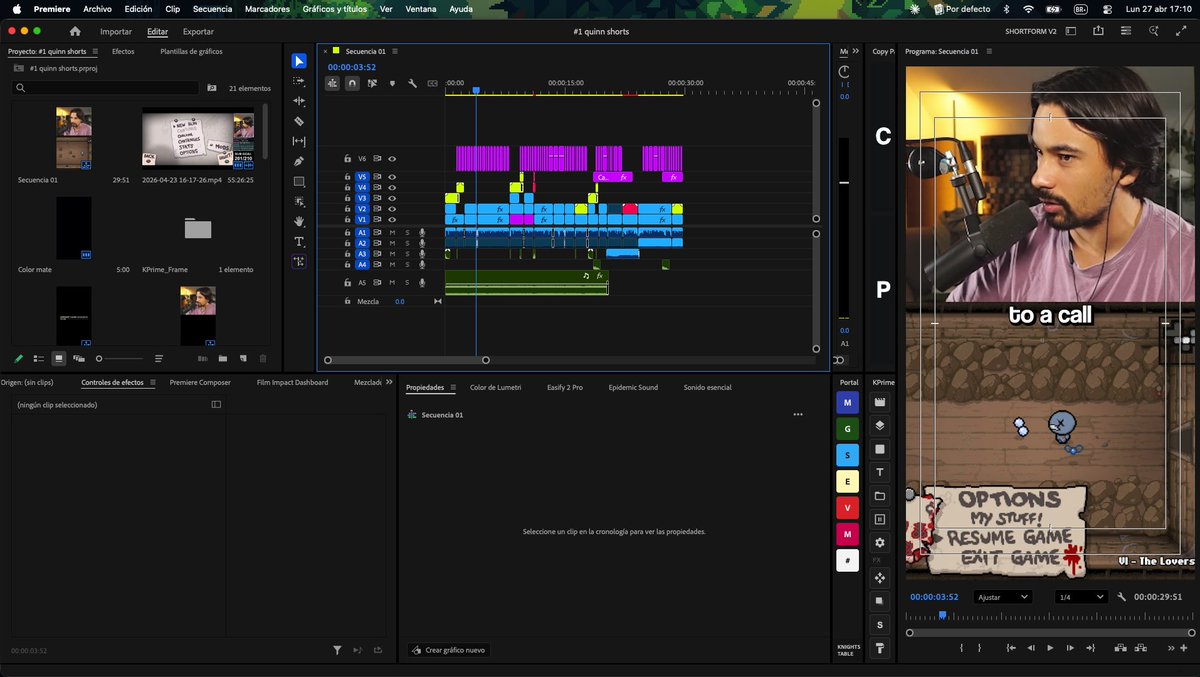Hide track V1 with eye toggle

coord(392,219)
